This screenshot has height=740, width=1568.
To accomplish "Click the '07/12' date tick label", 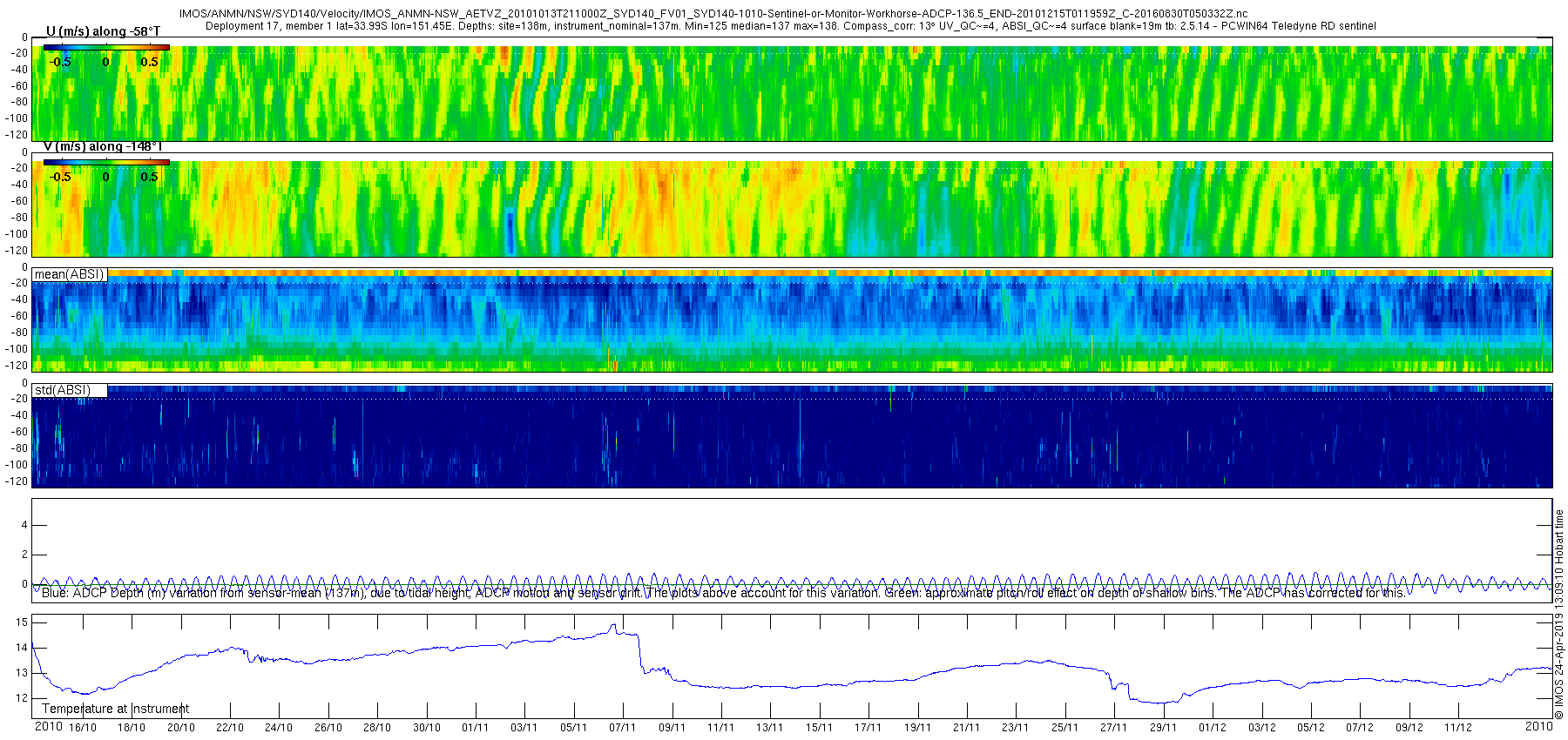I will 1360,728.
